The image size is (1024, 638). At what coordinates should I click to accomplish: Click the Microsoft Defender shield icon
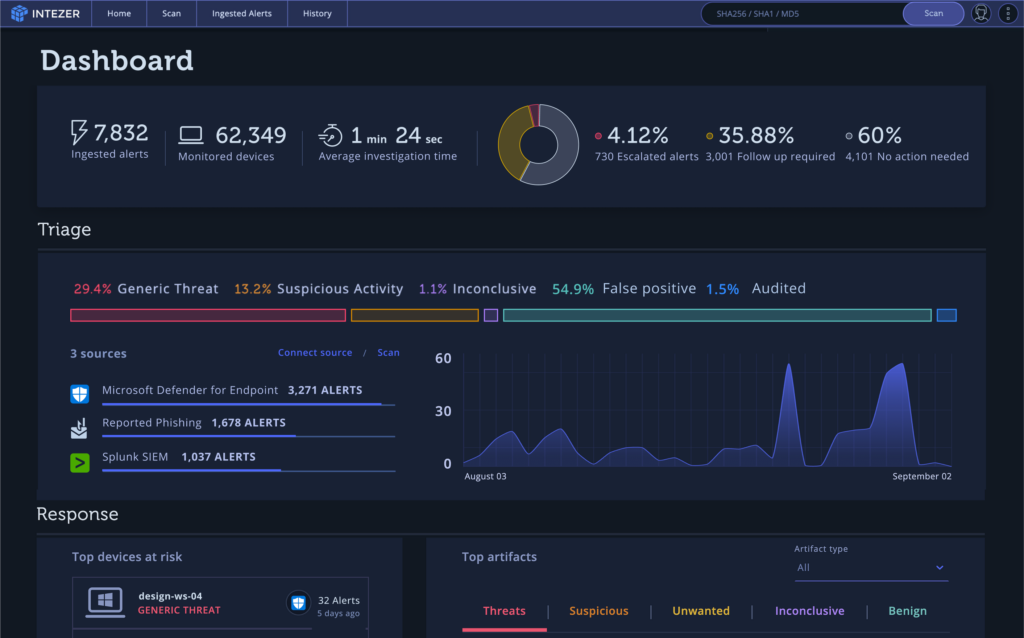80,394
